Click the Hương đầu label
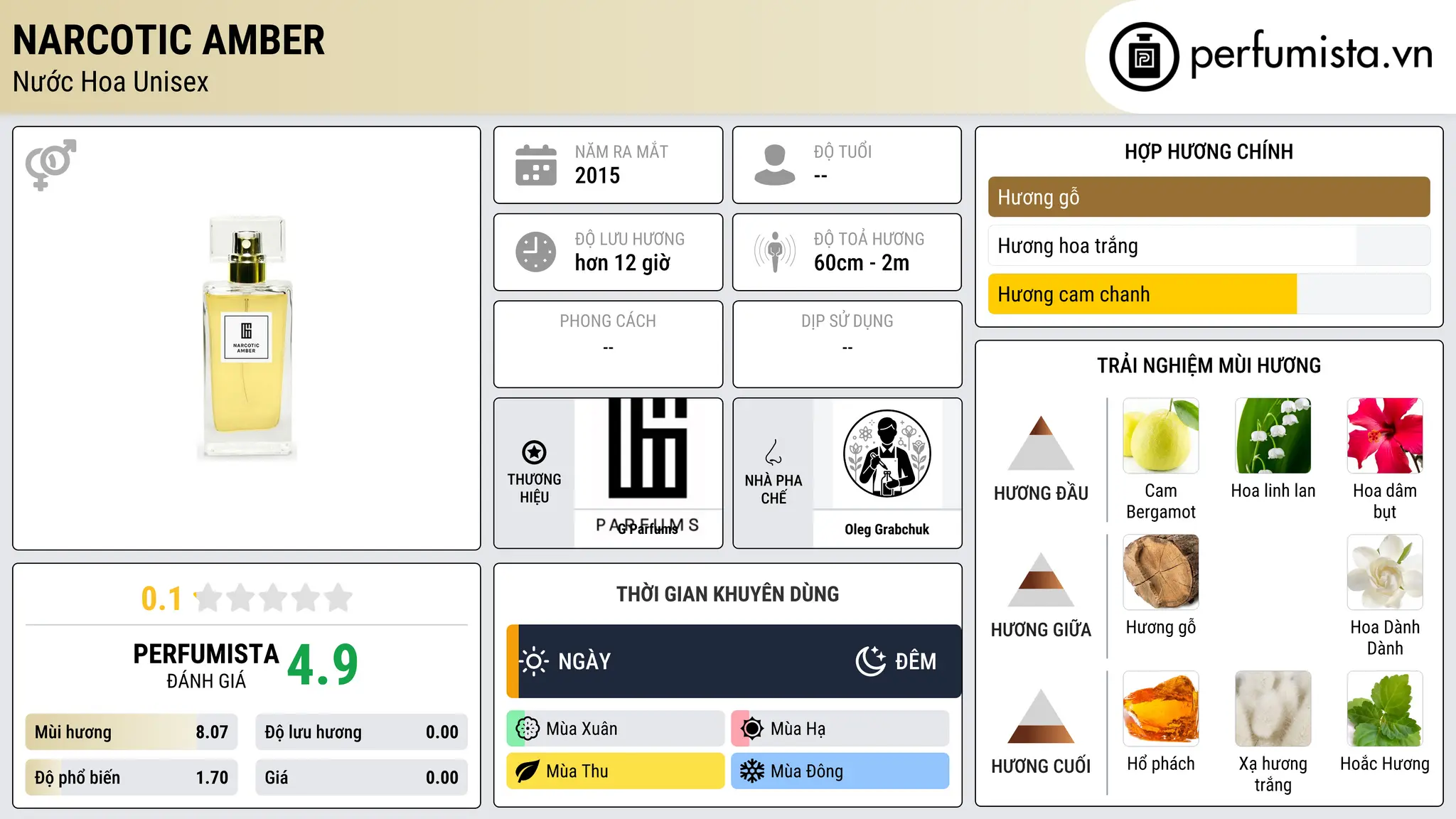1456x819 pixels. click(1041, 493)
